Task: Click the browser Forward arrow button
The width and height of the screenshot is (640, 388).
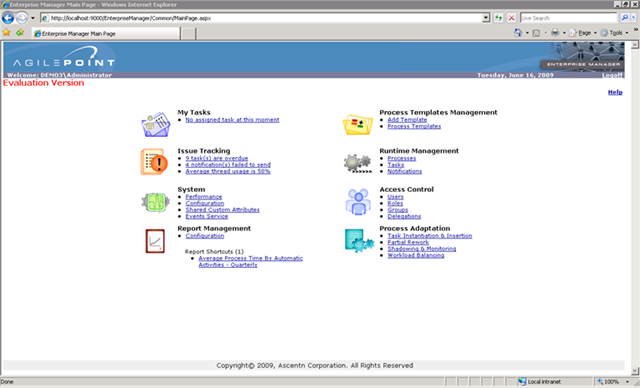Action: 22,18
